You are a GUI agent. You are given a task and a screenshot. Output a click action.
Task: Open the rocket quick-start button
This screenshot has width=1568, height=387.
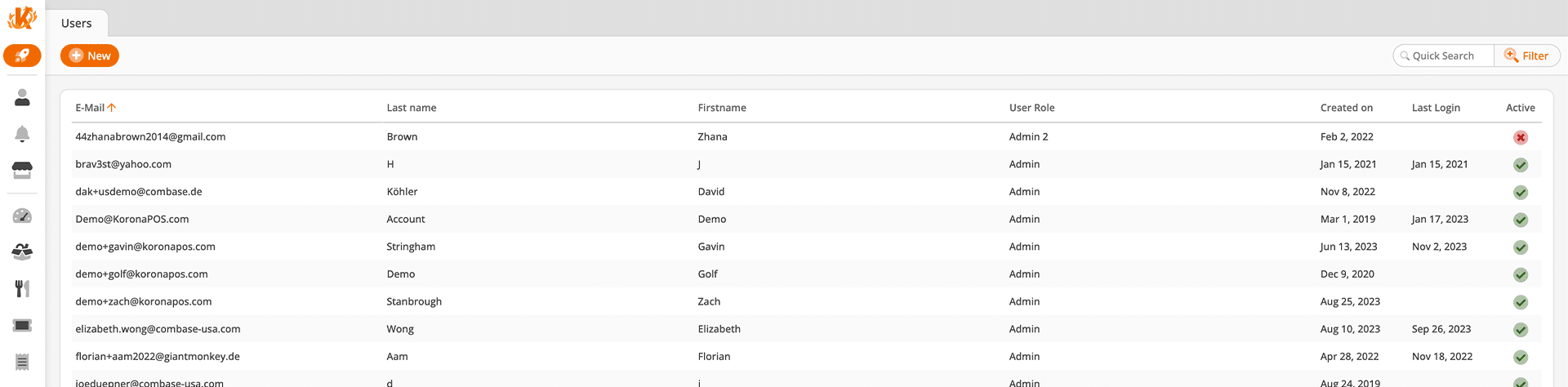22,56
